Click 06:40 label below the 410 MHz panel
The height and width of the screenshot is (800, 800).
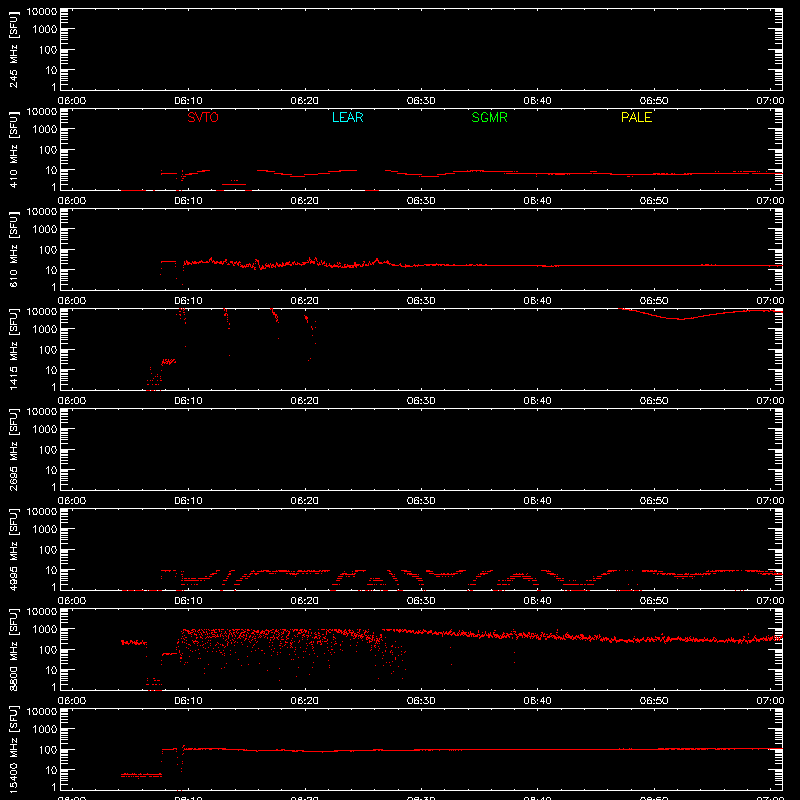537,201
